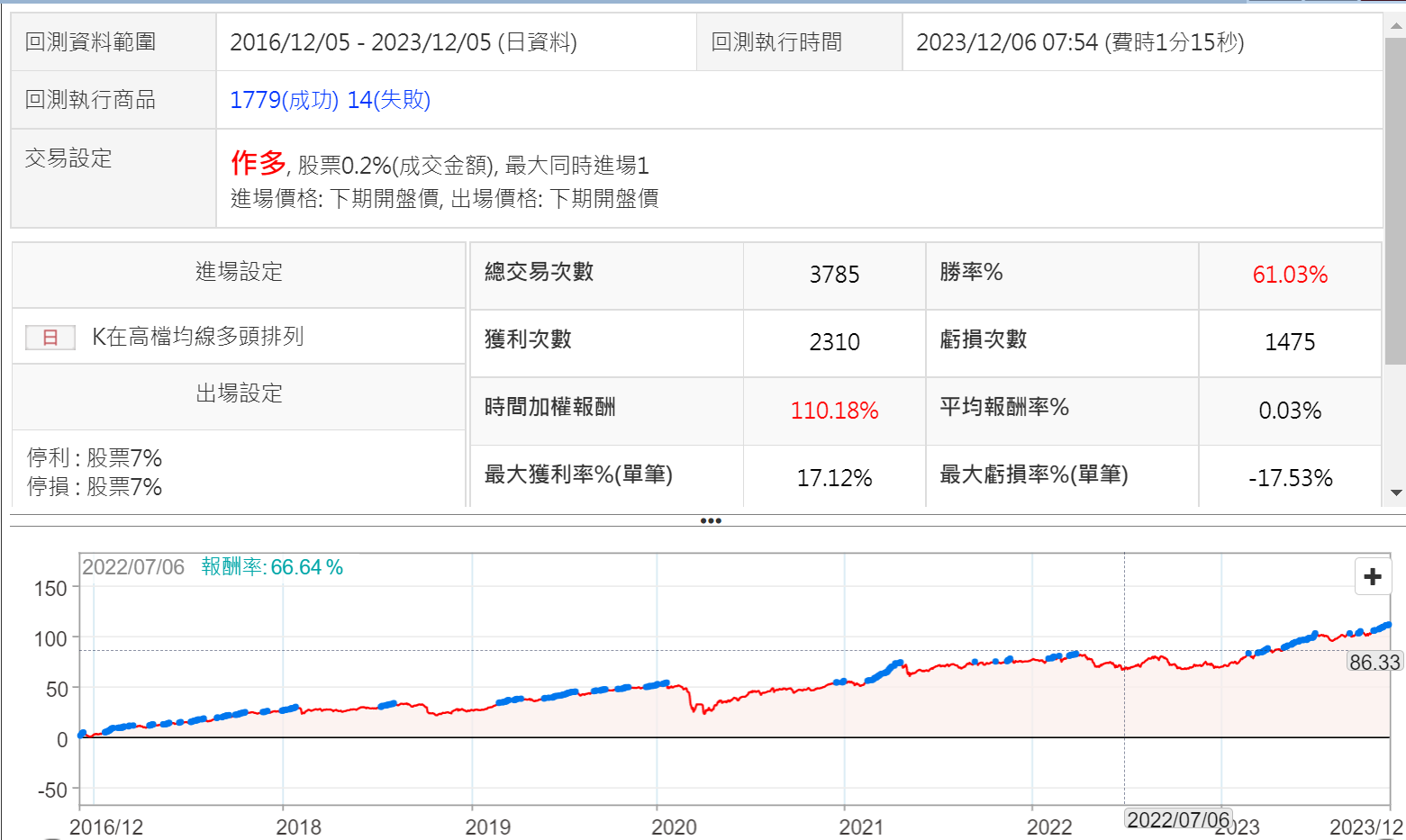Click the 2020 label on chart axis
Screen dimensions: 1406x840
pyautogui.click(x=674, y=826)
